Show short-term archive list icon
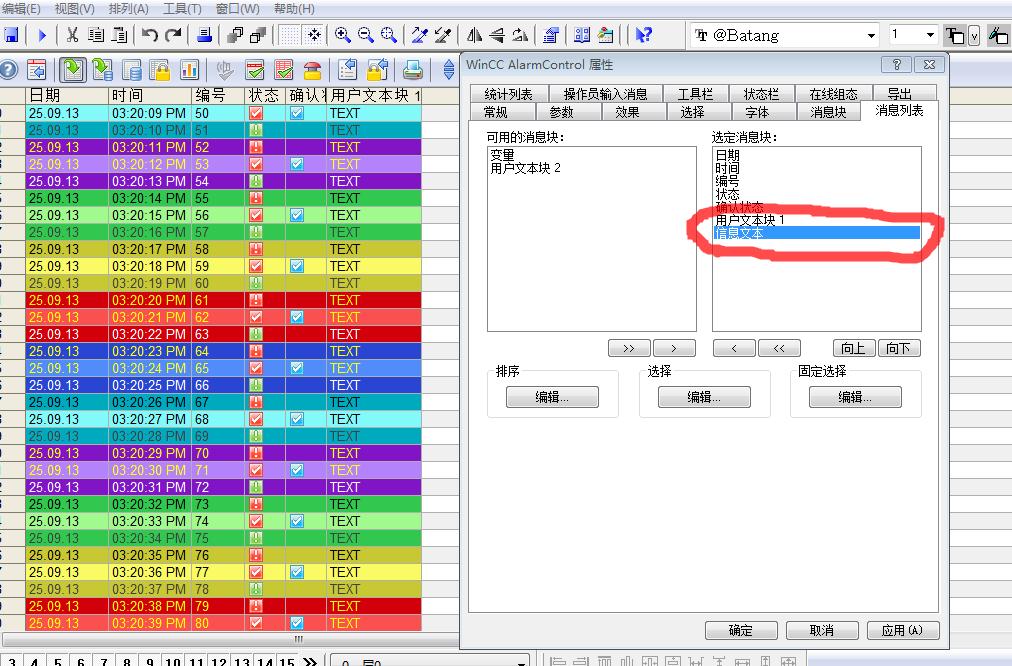The width and height of the screenshot is (1012, 666). pos(103,69)
